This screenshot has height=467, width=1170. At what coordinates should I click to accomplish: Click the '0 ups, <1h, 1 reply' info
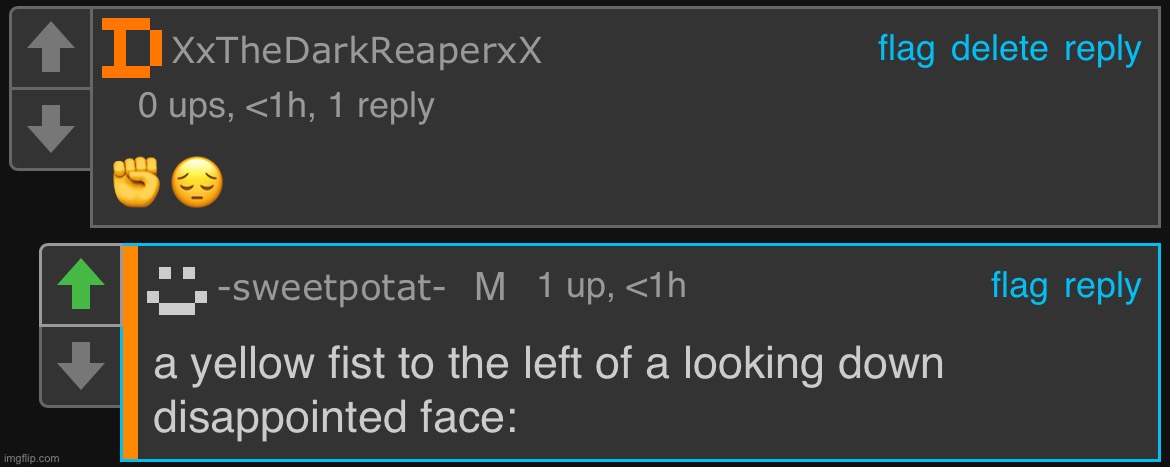(286, 107)
